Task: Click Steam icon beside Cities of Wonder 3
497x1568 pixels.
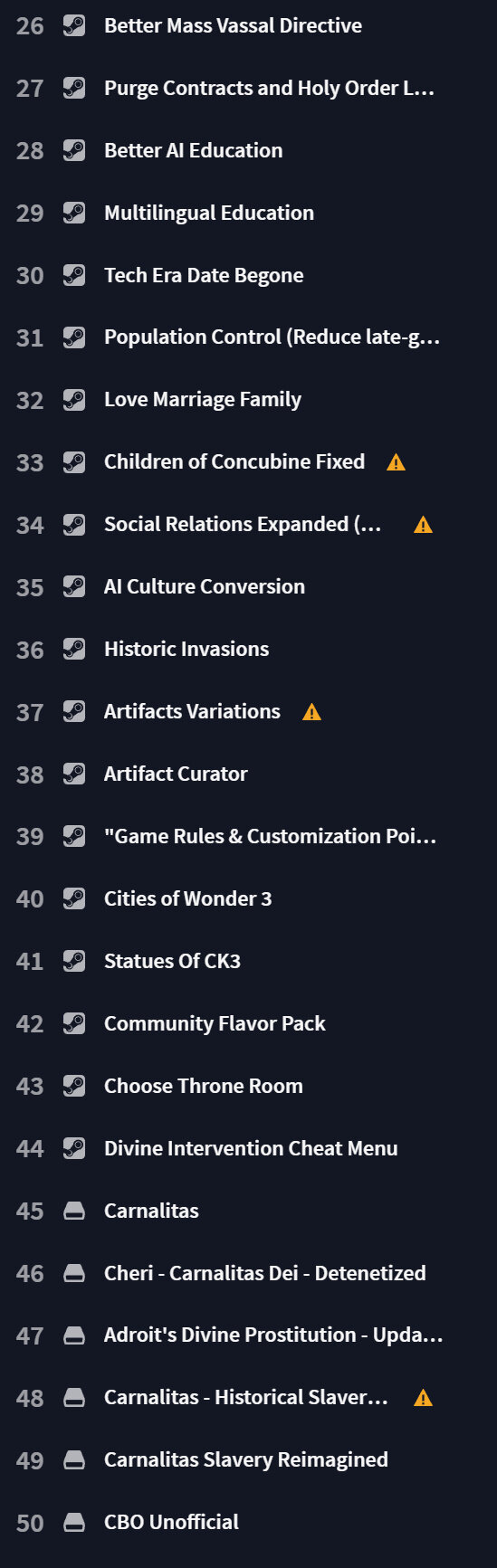Action: pyautogui.click(x=74, y=898)
